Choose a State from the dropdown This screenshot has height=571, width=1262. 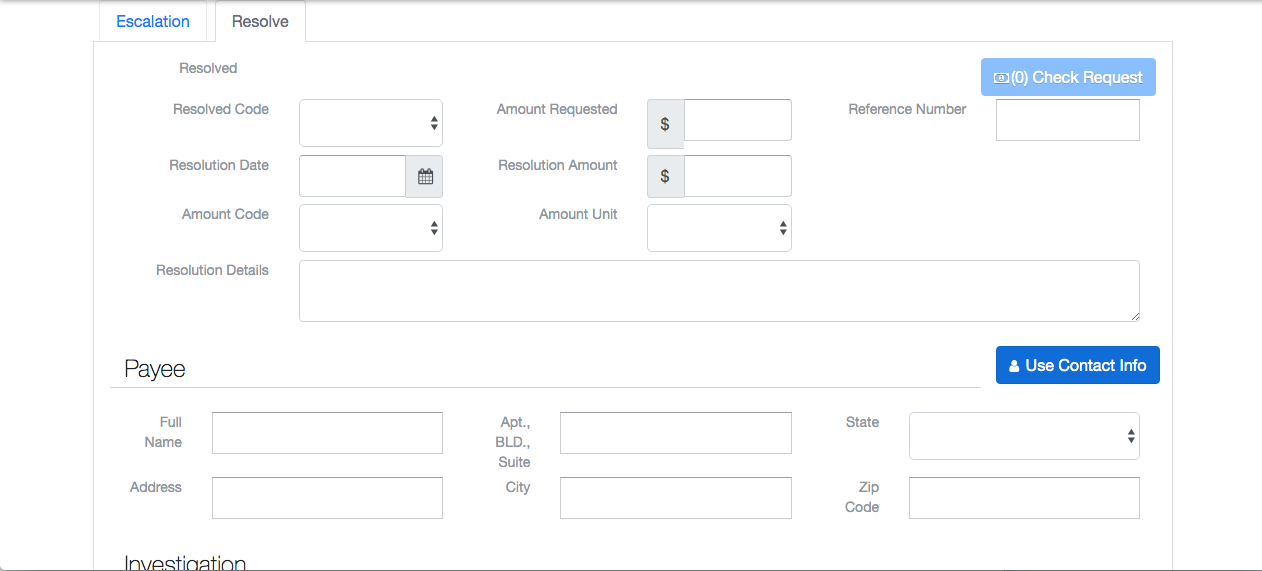click(x=1024, y=436)
